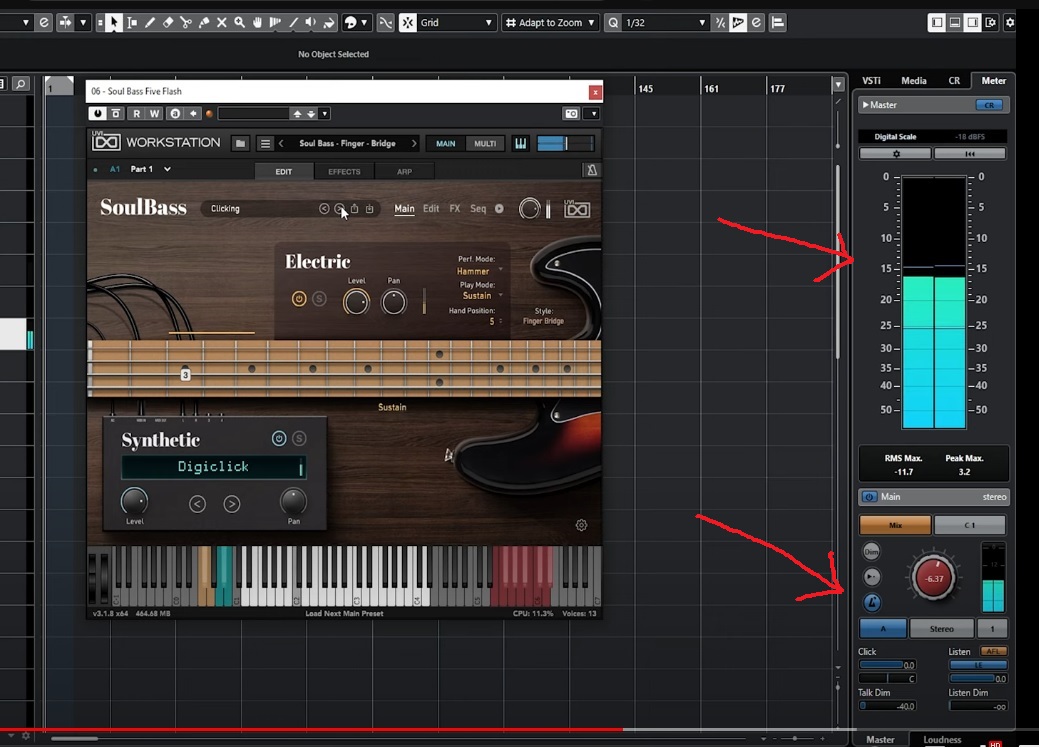Select the Mute X tool
Image resolution: width=1039 pixels, height=747 pixels.
click(221, 23)
